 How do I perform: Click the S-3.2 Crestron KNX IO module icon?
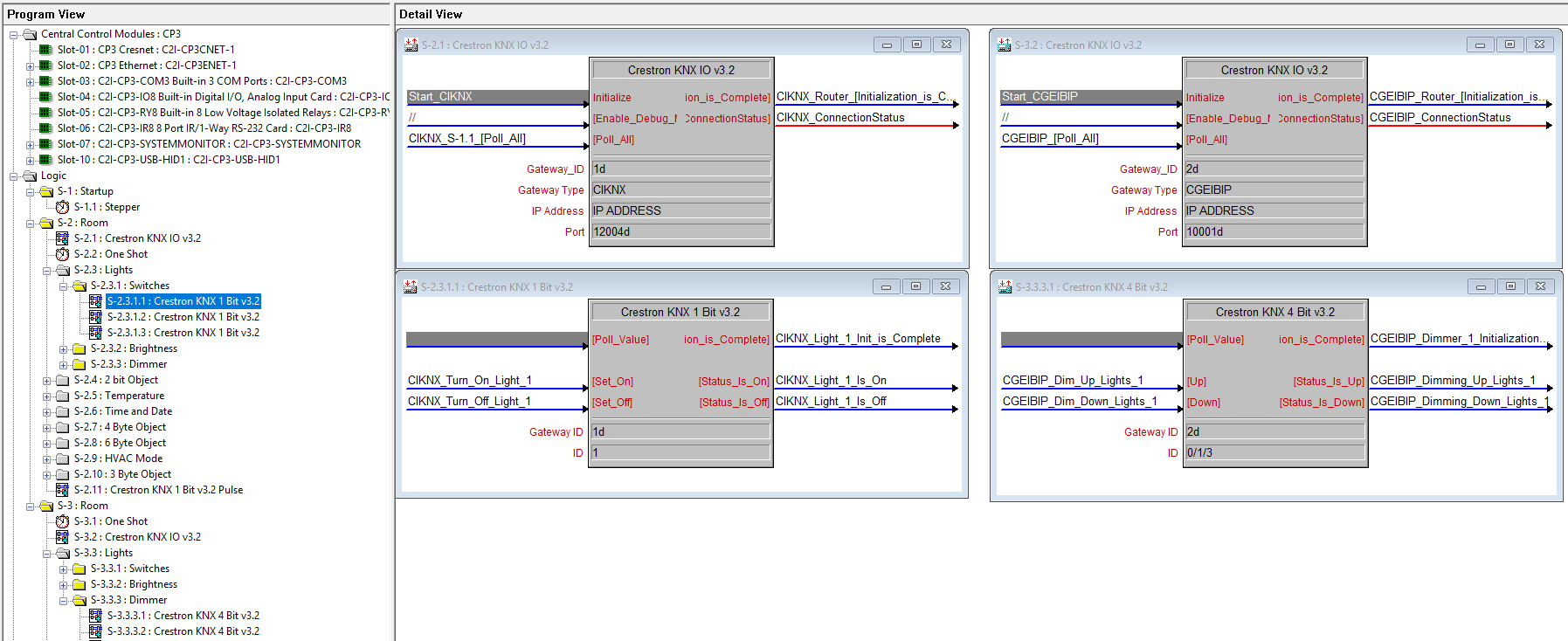63,537
